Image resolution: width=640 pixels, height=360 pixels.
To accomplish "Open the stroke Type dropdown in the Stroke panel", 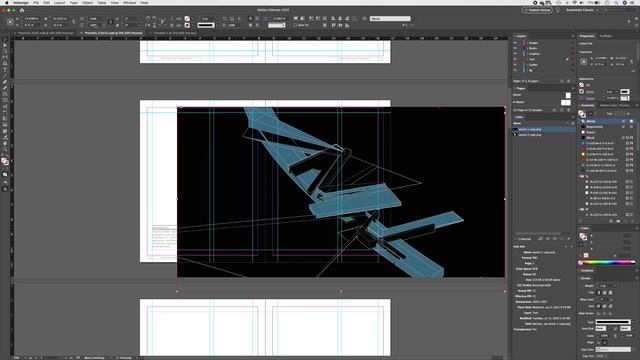I will pos(613,322).
